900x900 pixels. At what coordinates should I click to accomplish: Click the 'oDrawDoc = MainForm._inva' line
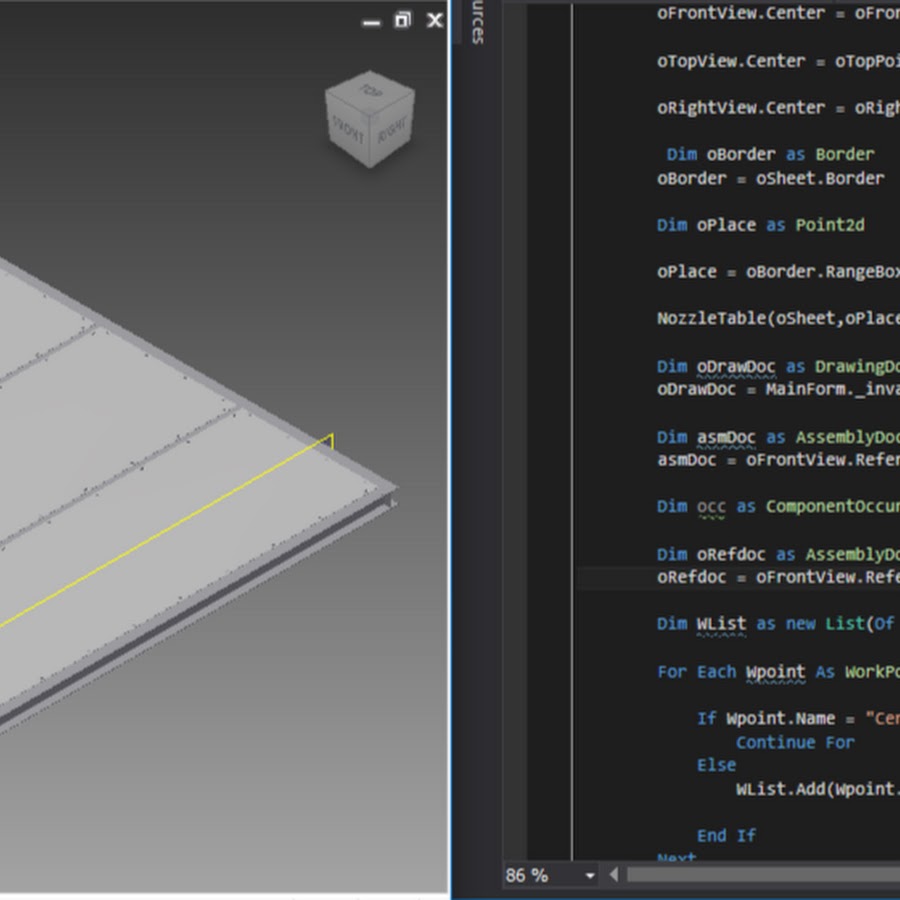pos(778,390)
